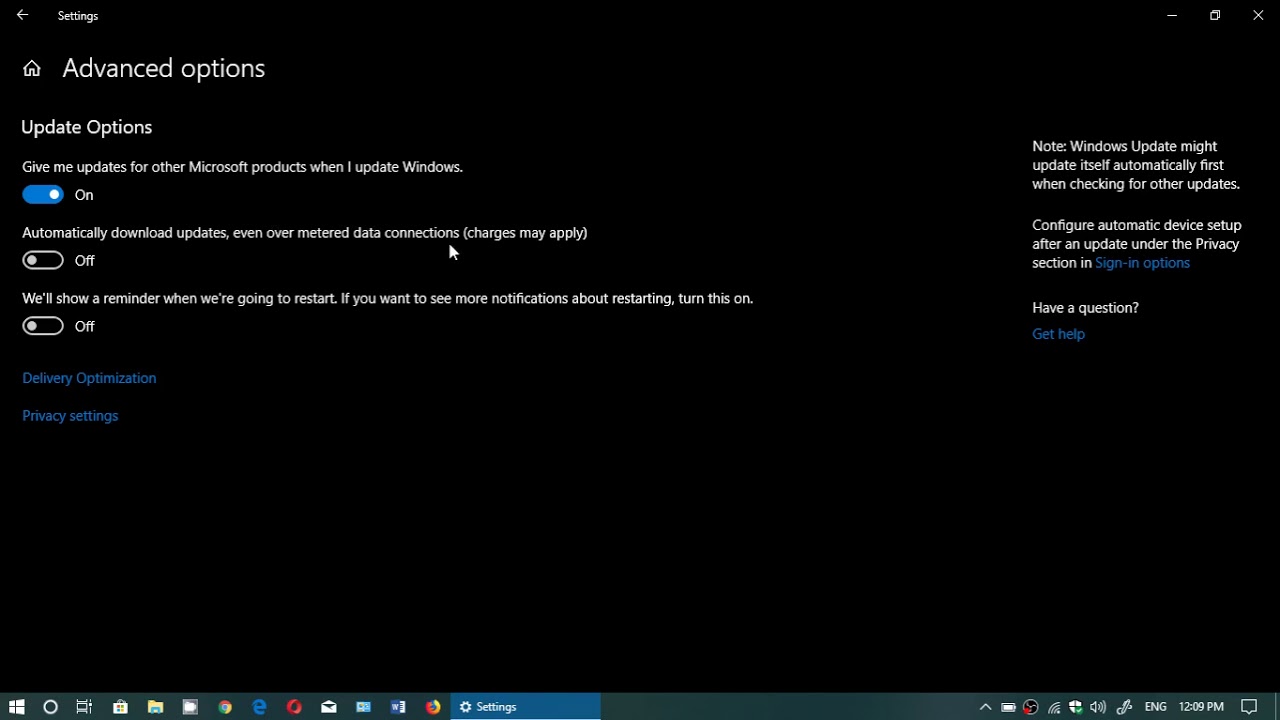1280x720 pixels.
Task: Open Windows Security shield tray icon
Action: [x=1076, y=707]
